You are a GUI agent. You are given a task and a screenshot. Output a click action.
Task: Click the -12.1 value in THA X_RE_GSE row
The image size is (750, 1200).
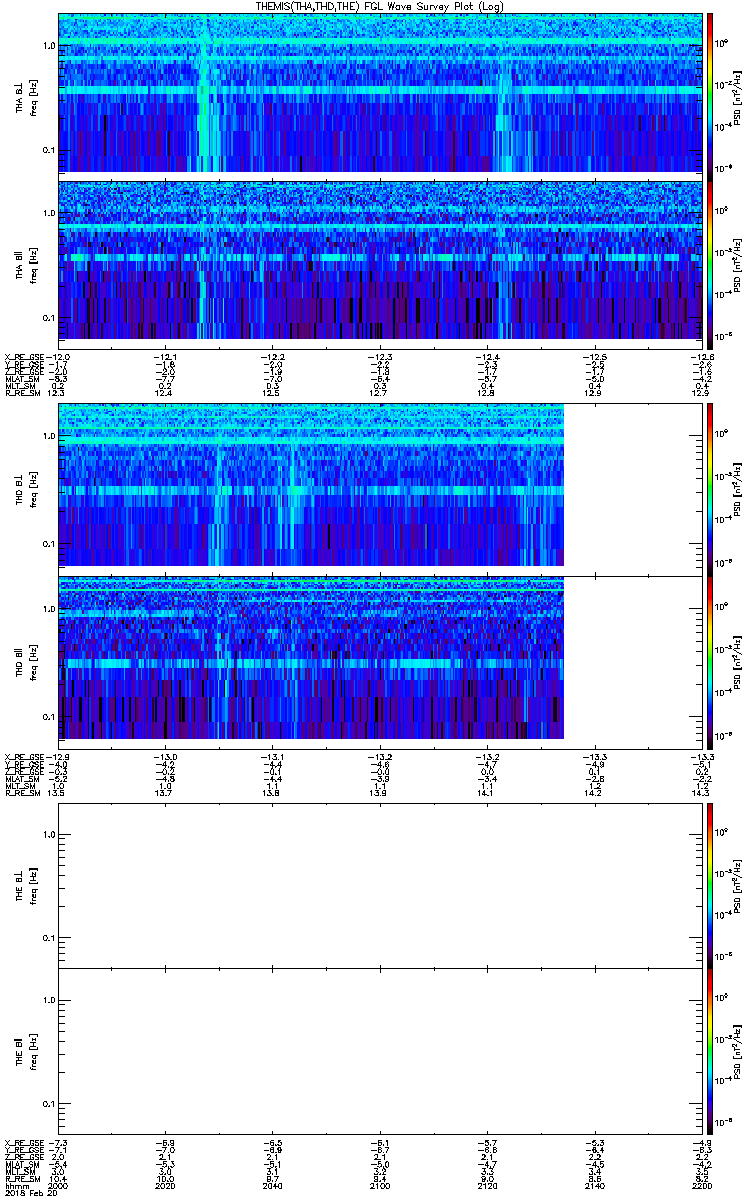pos(165,357)
